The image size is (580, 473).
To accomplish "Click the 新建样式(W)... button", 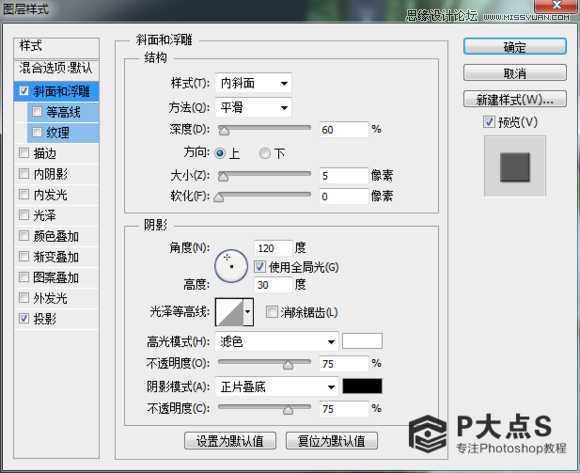I will tap(515, 99).
